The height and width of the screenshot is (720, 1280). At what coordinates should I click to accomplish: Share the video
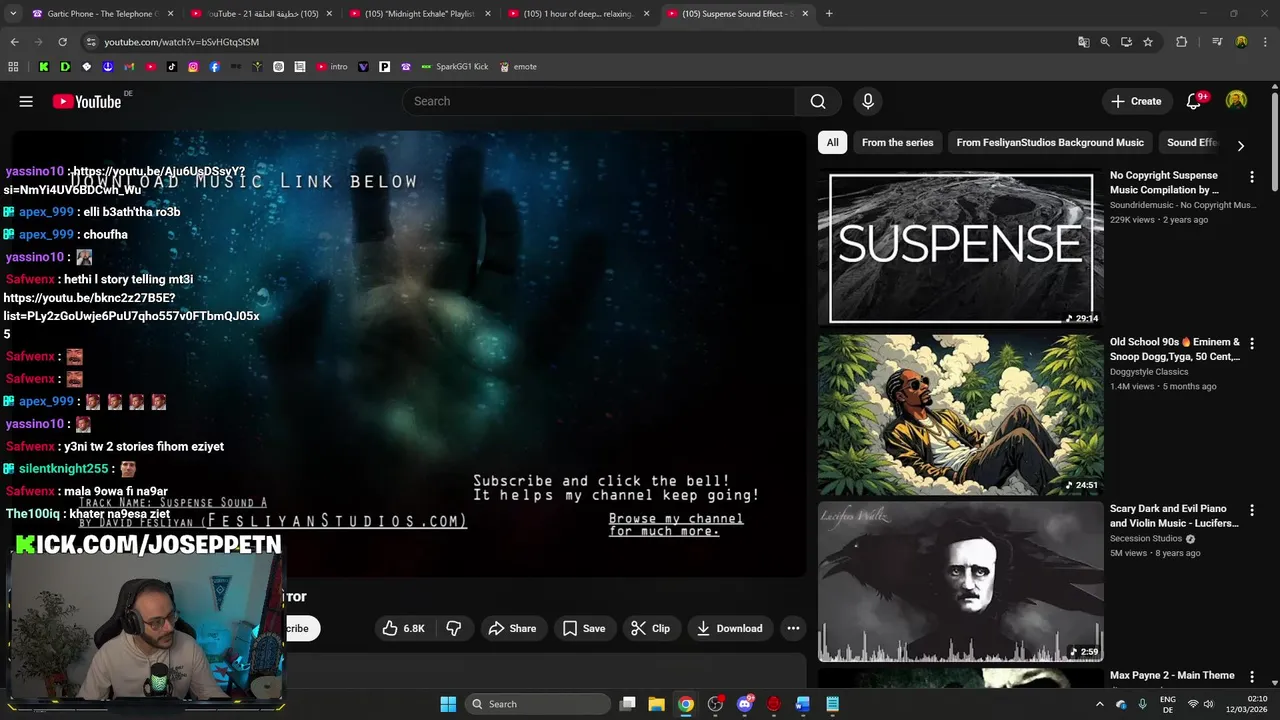coord(513,628)
